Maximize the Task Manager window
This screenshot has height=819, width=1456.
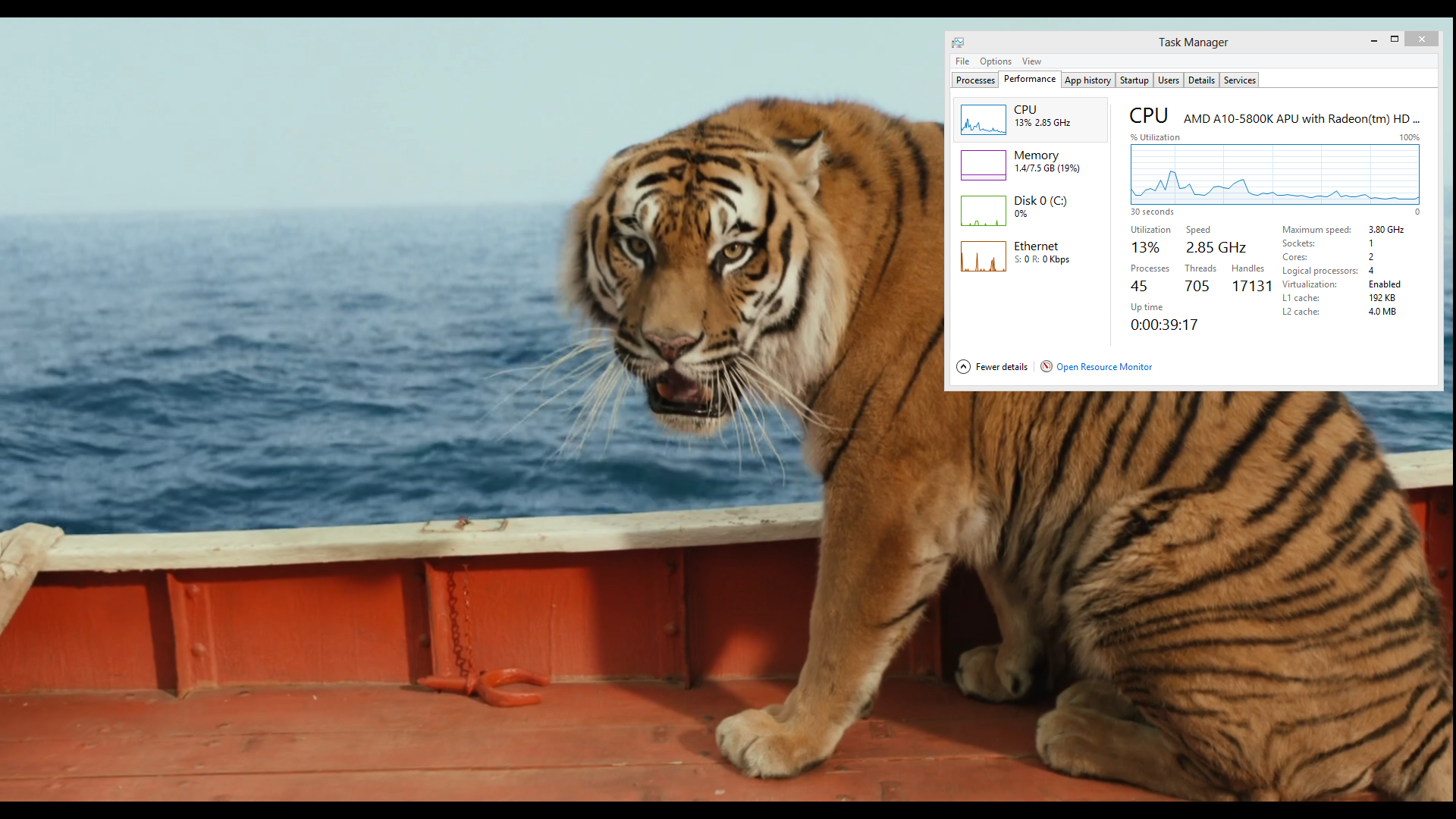(x=1395, y=39)
